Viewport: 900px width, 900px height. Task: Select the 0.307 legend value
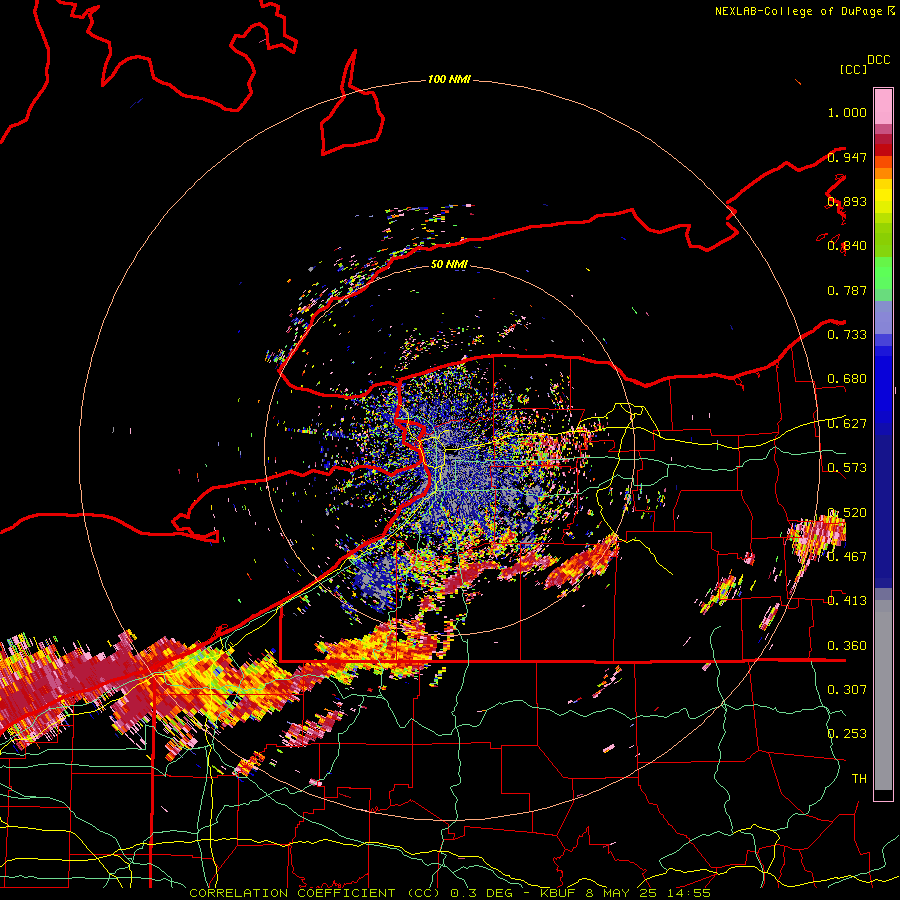847,689
